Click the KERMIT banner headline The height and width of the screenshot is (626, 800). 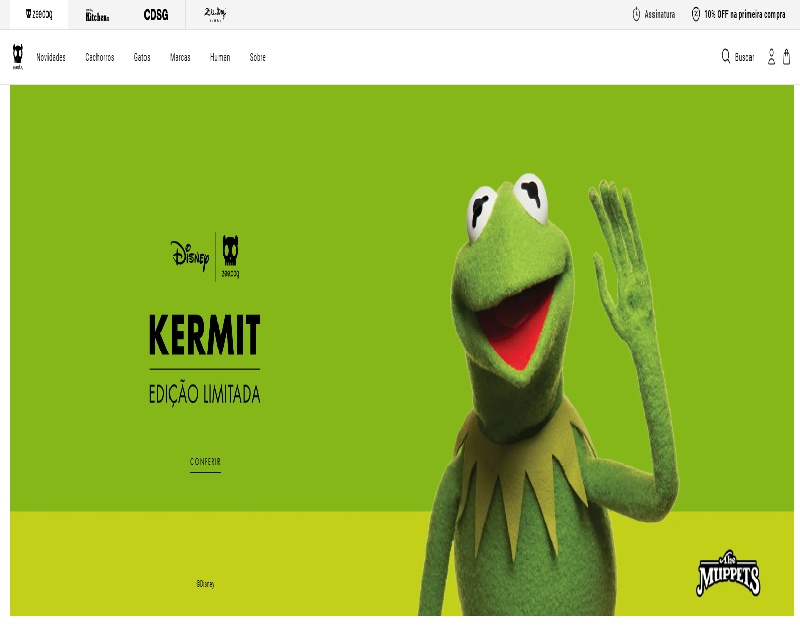coord(205,335)
